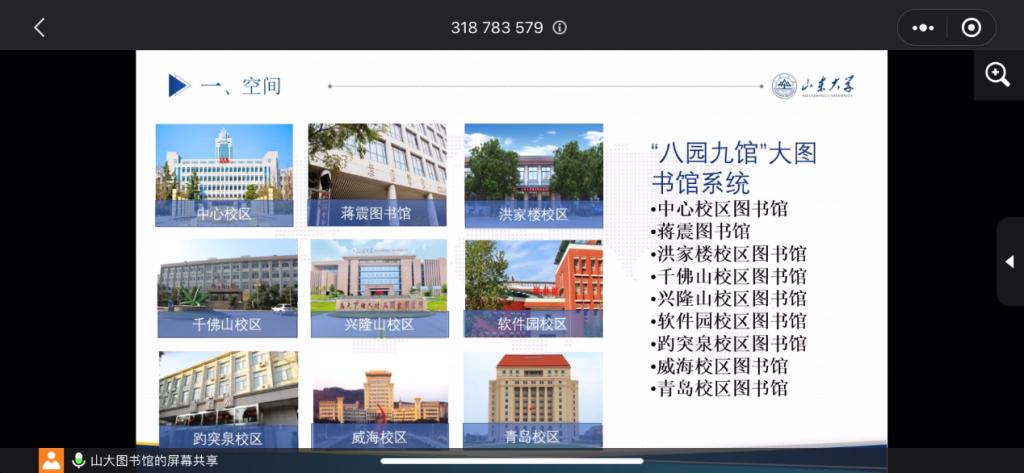Tap the 千佛山校区 building image

(227, 287)
